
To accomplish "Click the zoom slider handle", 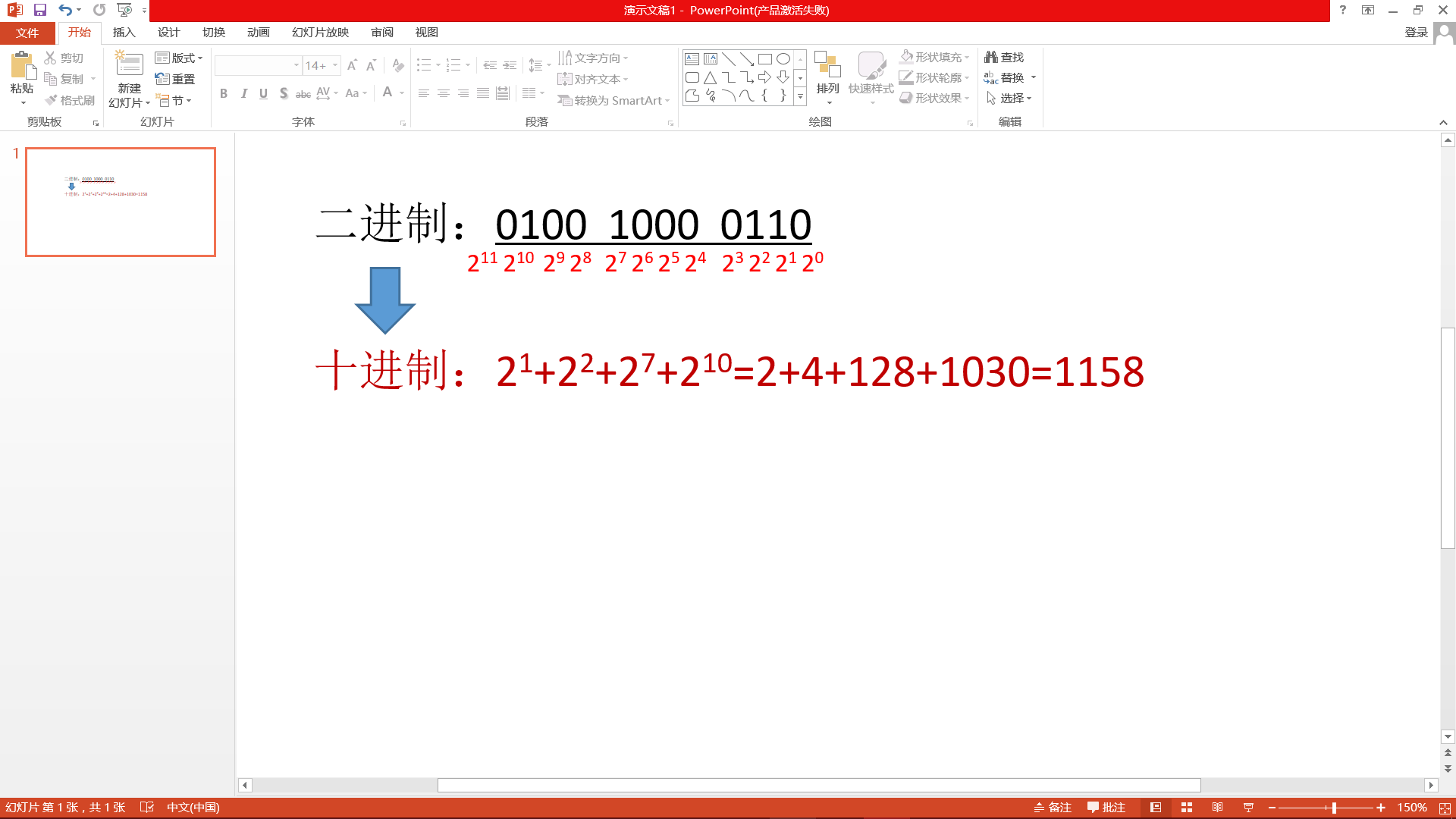I will 1334,808.
